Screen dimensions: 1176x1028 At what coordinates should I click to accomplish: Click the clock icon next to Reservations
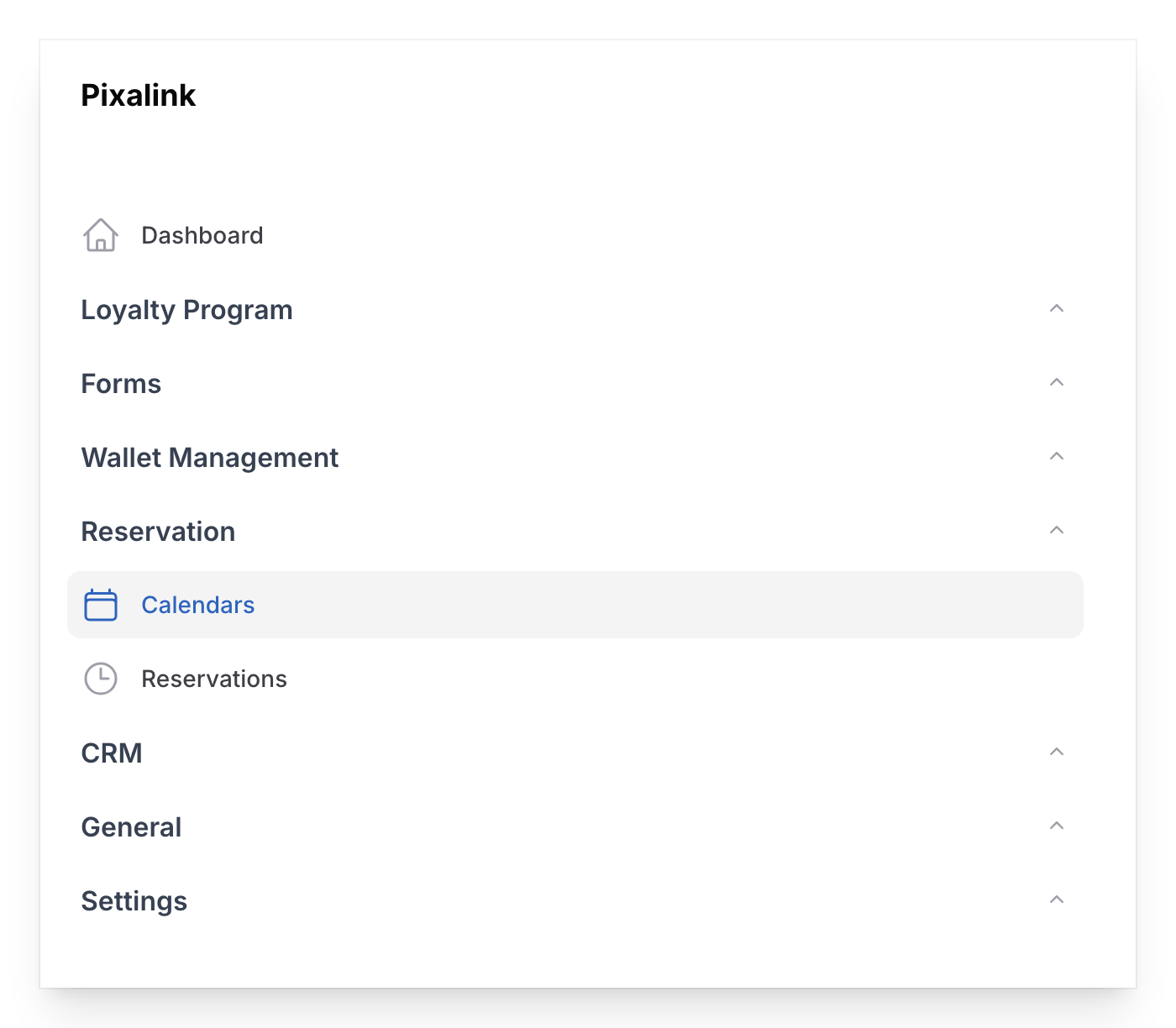pyautogui.click(x=100, y=679)
